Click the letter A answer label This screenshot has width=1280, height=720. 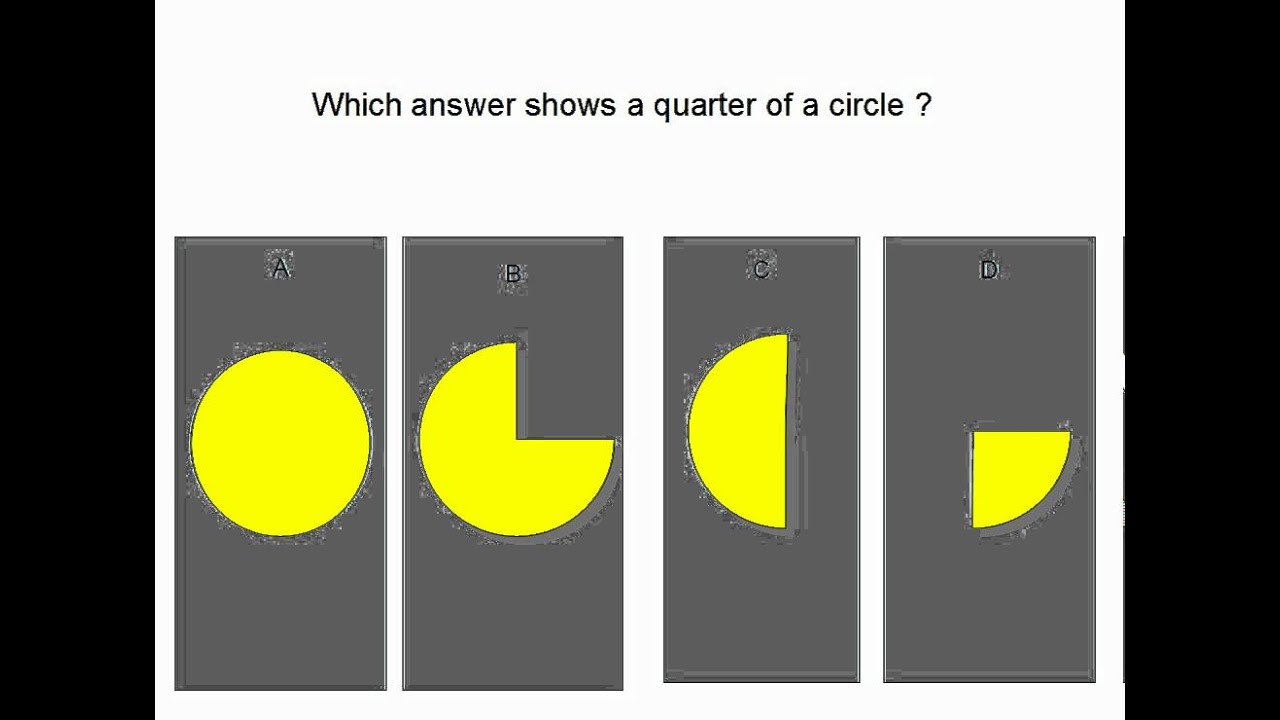(281, 268)
